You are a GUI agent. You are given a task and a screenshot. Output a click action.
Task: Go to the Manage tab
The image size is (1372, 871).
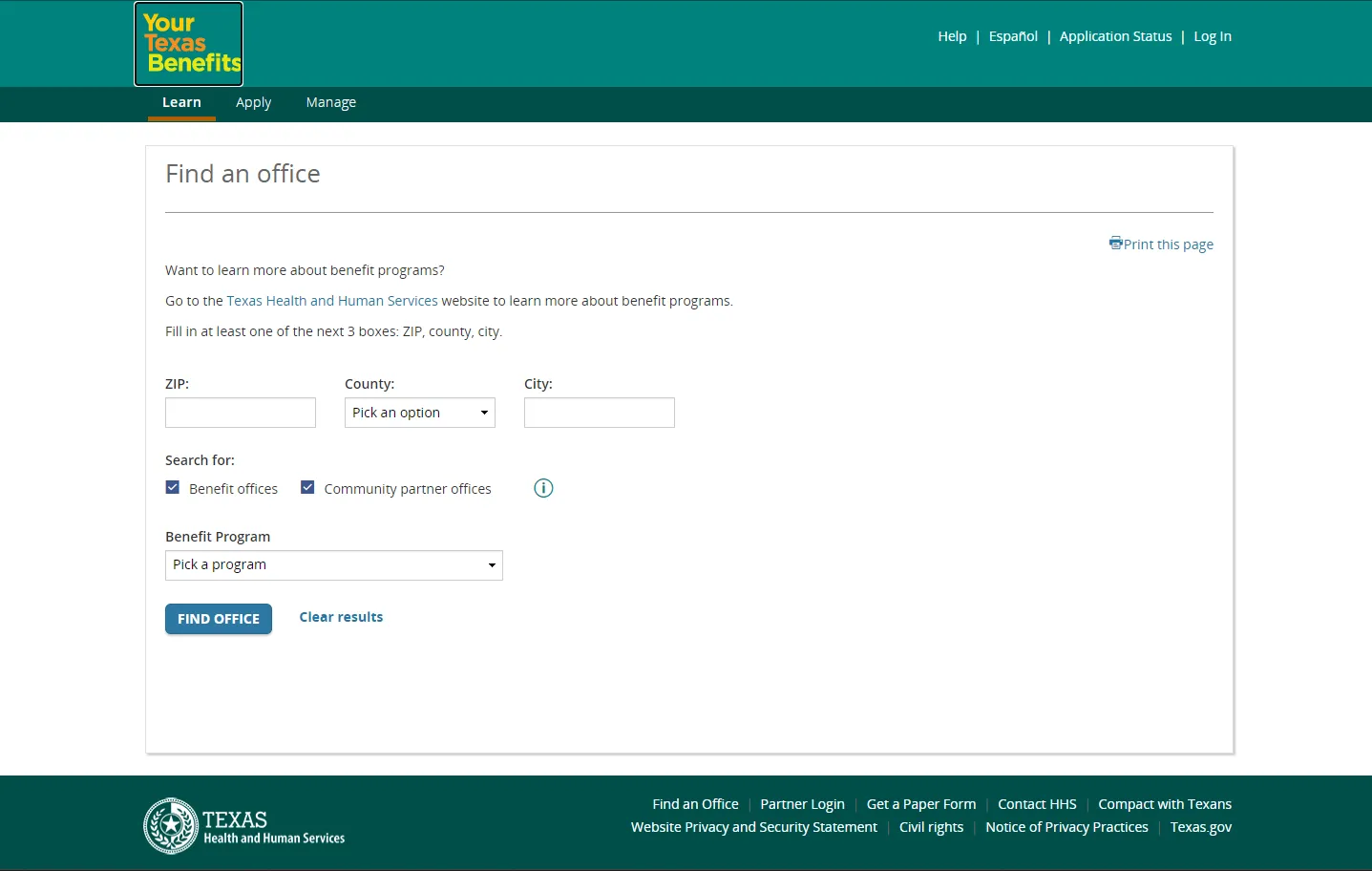[x=331, y=103]
